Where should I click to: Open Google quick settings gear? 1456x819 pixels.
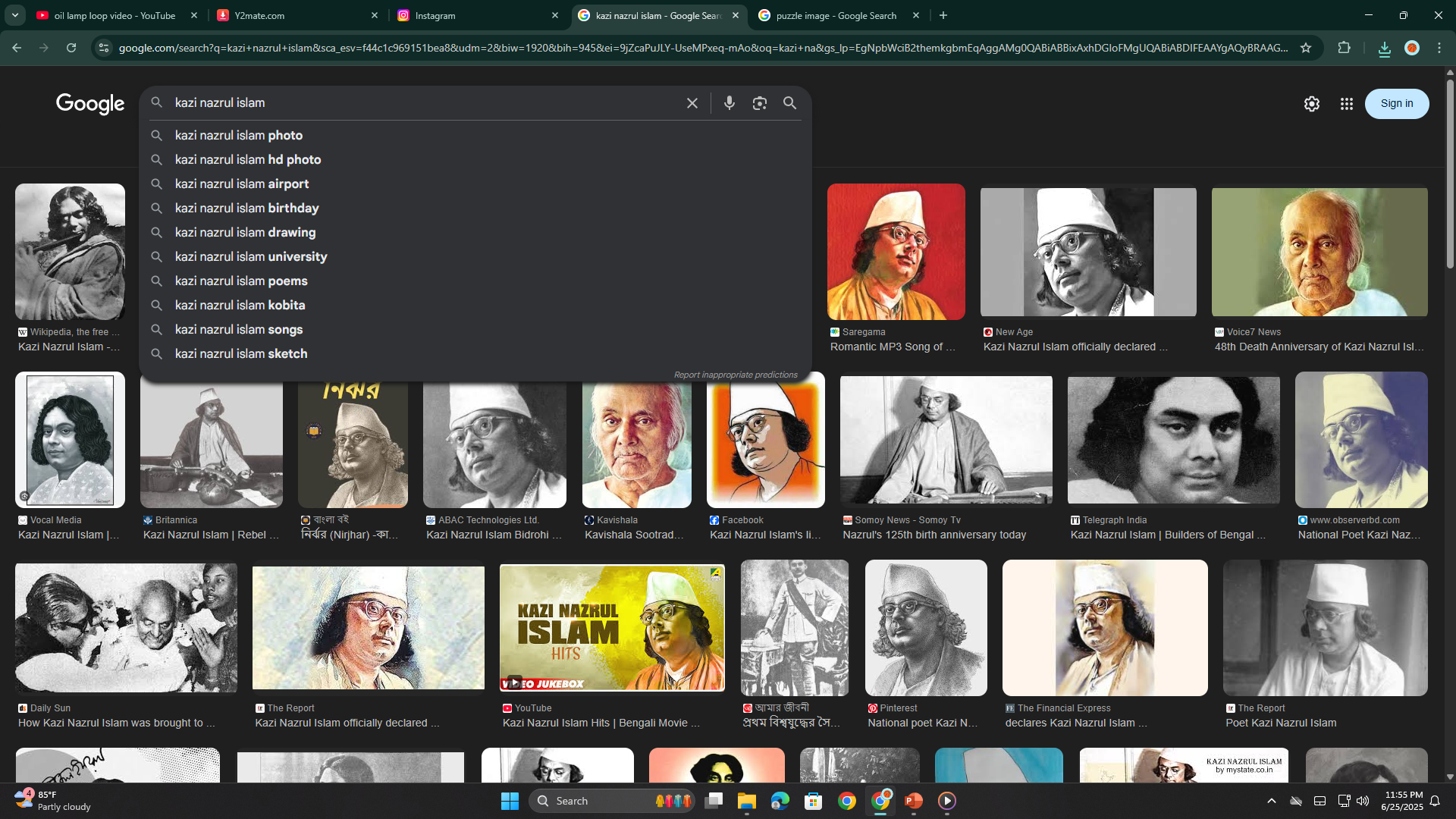pos(1311,104)
